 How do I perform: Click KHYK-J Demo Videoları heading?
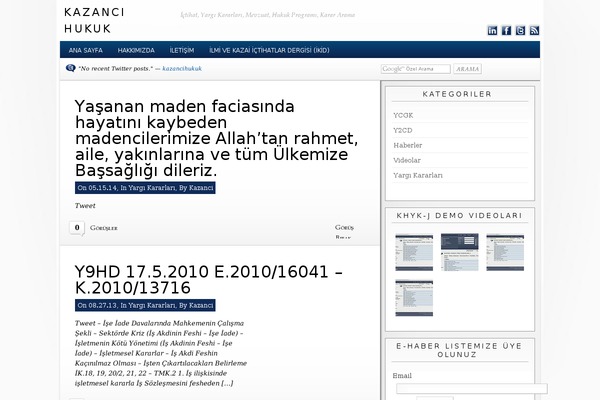tap(459, 216)
